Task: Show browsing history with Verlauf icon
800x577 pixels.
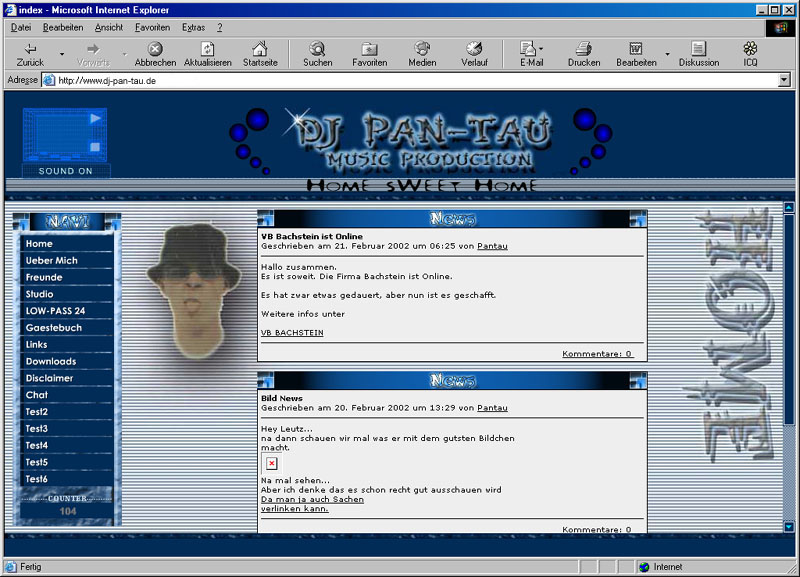Action: 475,49
